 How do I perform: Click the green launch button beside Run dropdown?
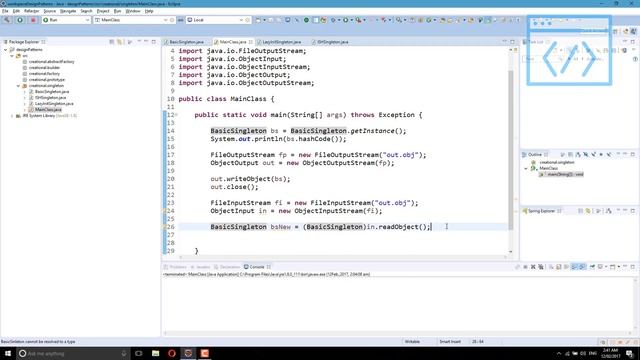coord(20,20)
